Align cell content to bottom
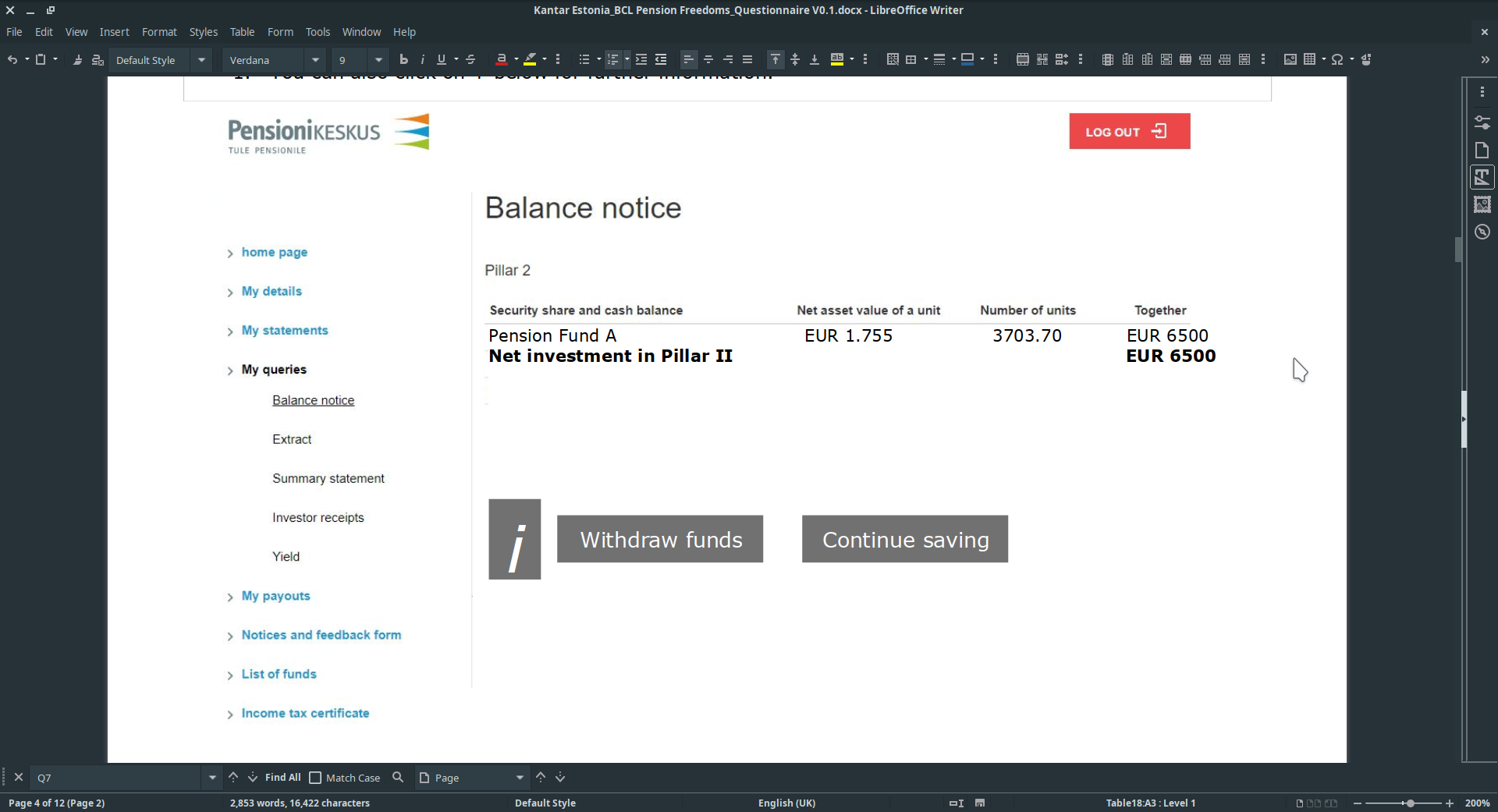 (815, 59)
